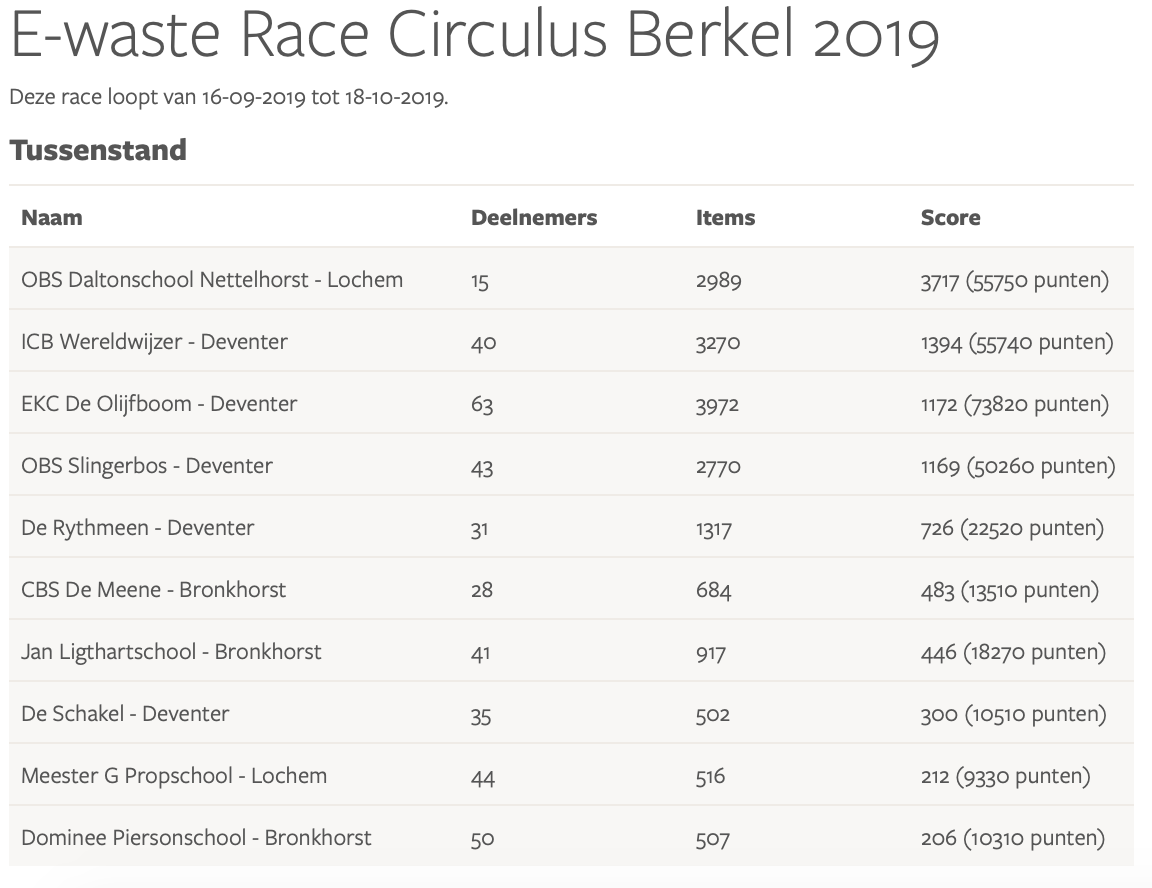
Task: Select ICB Wereldwijzer - Deventer entry
Action: click(154, 342)
